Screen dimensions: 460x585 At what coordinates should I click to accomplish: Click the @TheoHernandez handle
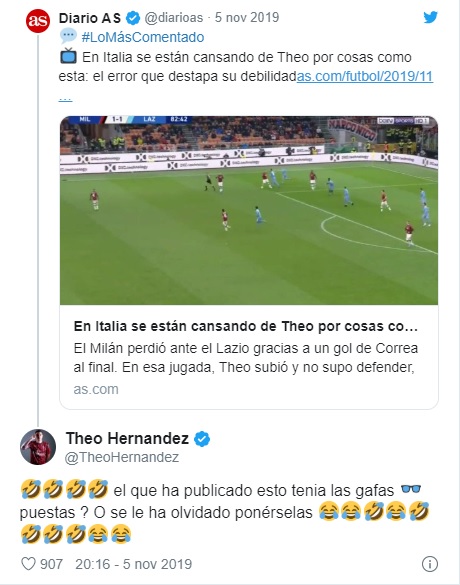122,457
